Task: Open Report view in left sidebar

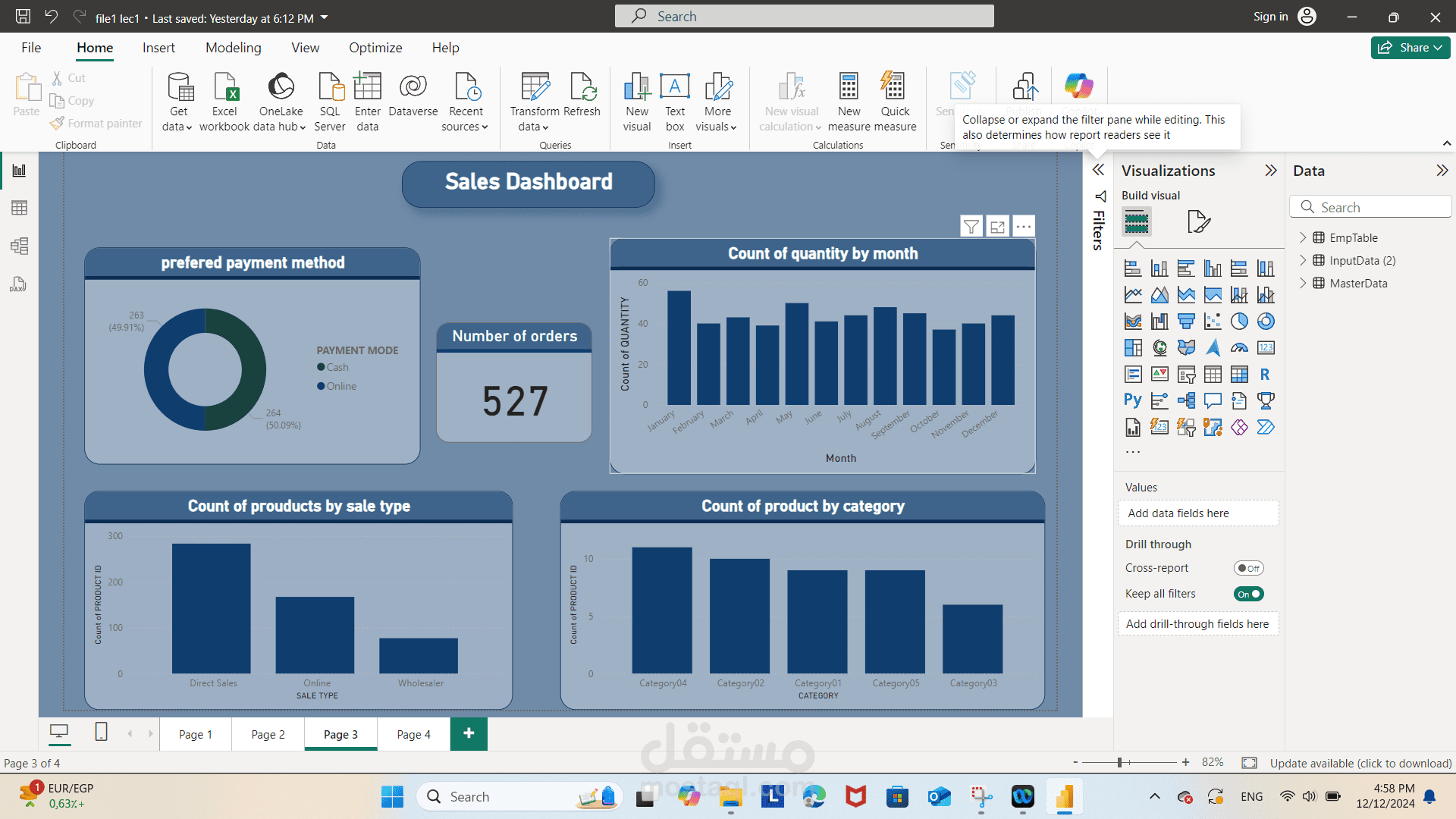Action: point(19,171)
